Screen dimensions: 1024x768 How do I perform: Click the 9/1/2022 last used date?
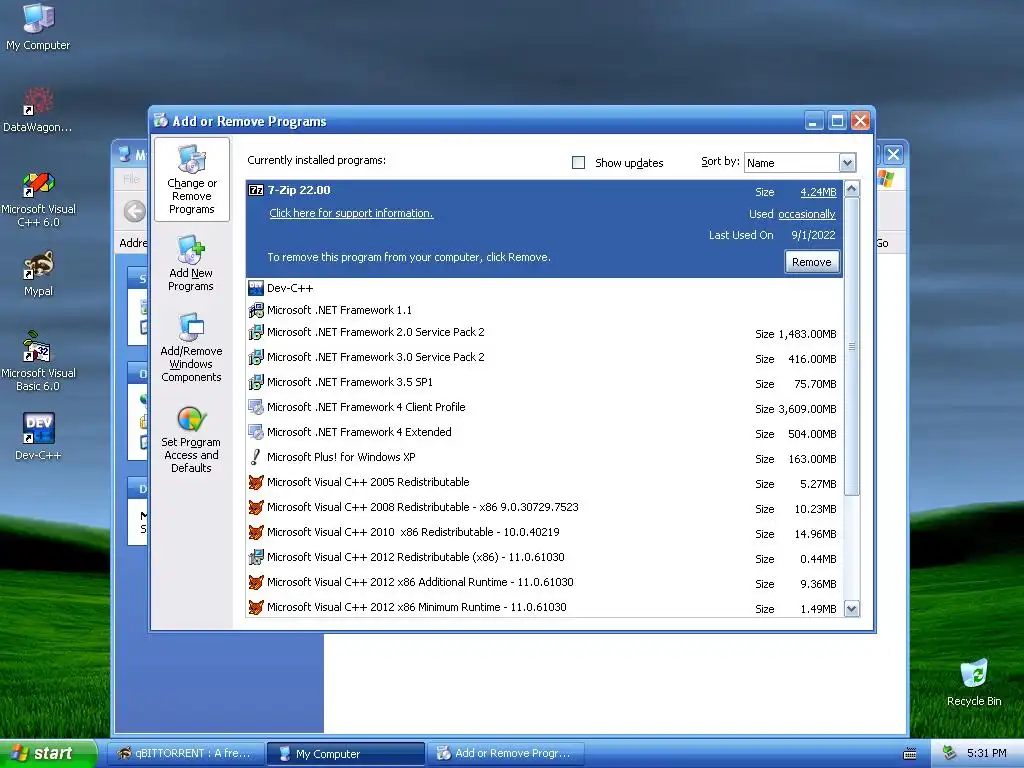(813, 235)
